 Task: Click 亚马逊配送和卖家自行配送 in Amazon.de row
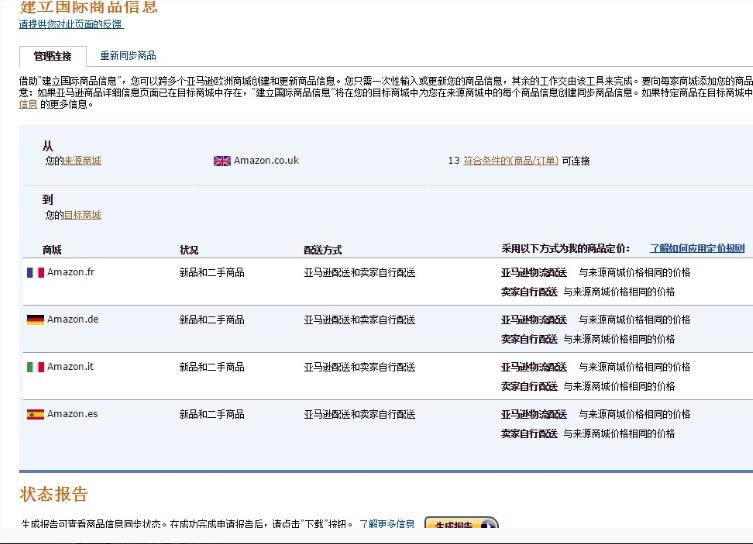click(359, 320)
